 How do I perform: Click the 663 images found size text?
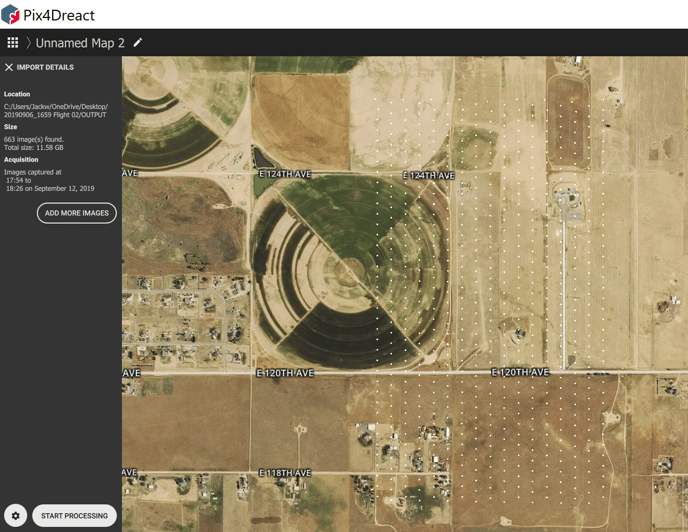tap(34, 139)
